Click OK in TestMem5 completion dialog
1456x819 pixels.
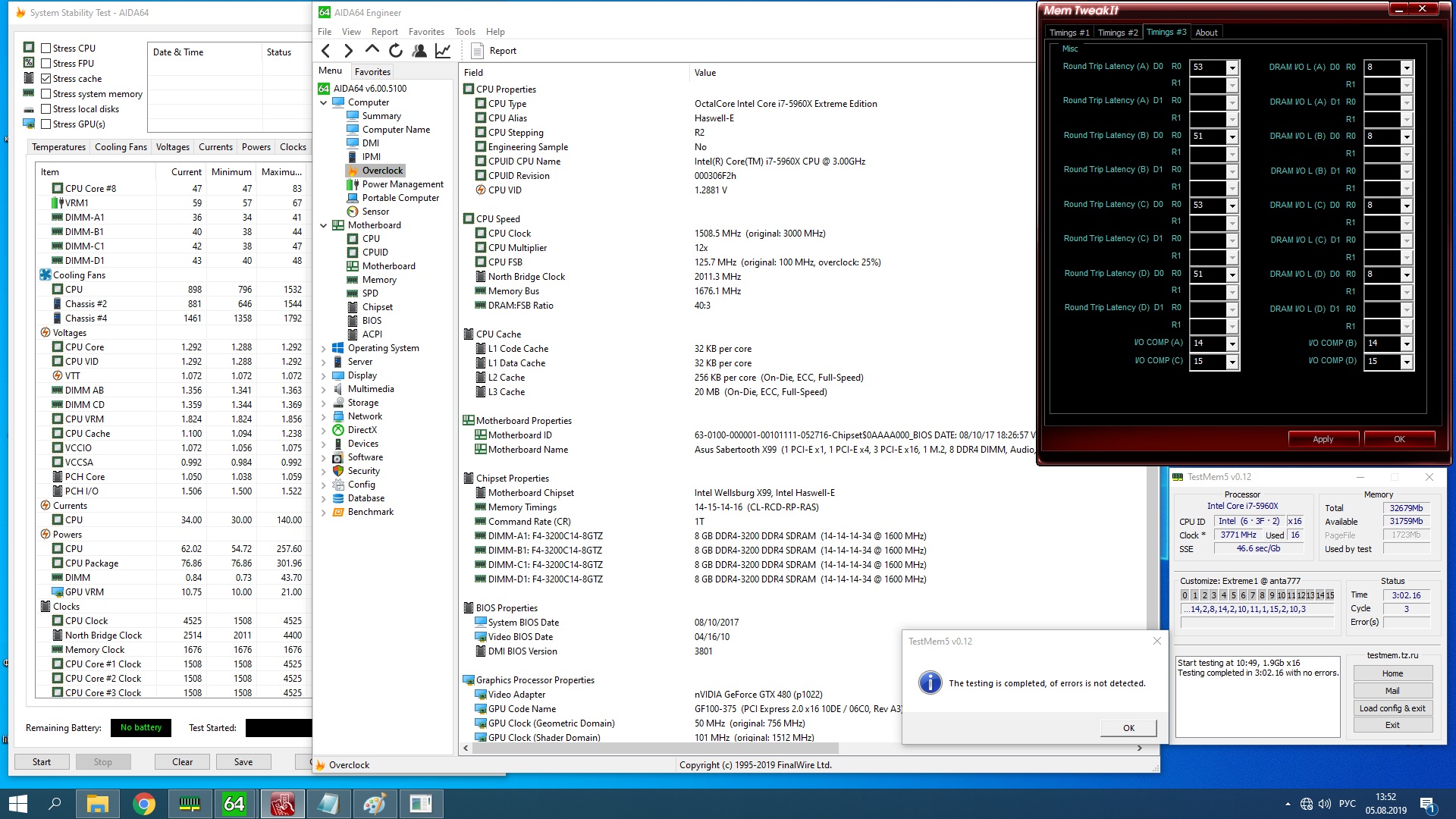click(x=1128, y=728)
